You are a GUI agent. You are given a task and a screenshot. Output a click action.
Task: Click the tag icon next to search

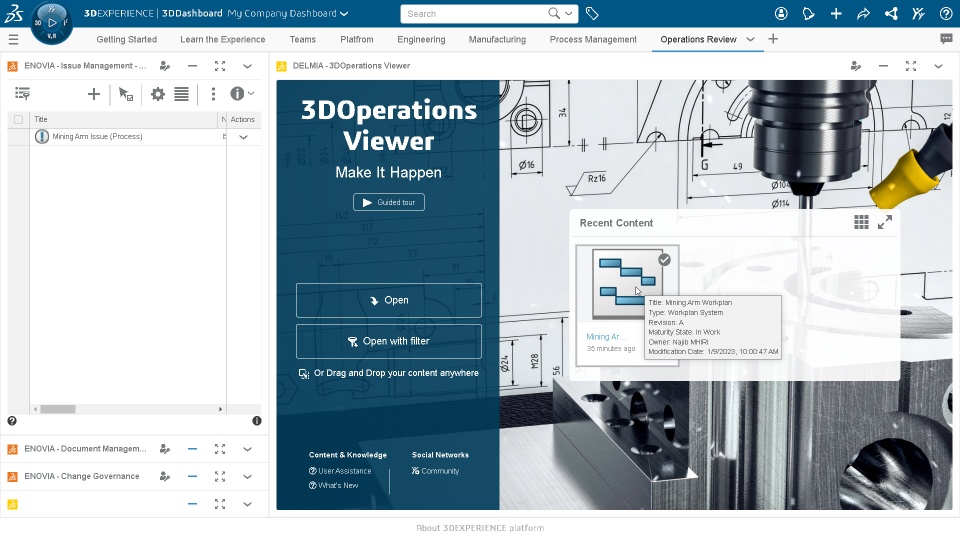(x=592, y=13)
